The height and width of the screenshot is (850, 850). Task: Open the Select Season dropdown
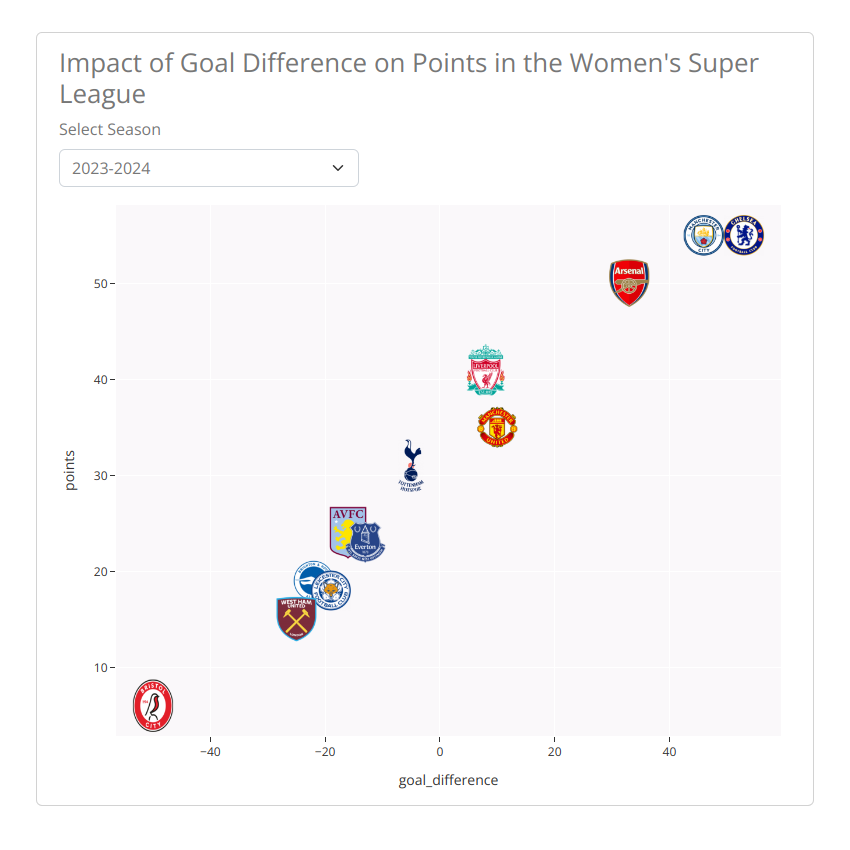pos(209,168)
